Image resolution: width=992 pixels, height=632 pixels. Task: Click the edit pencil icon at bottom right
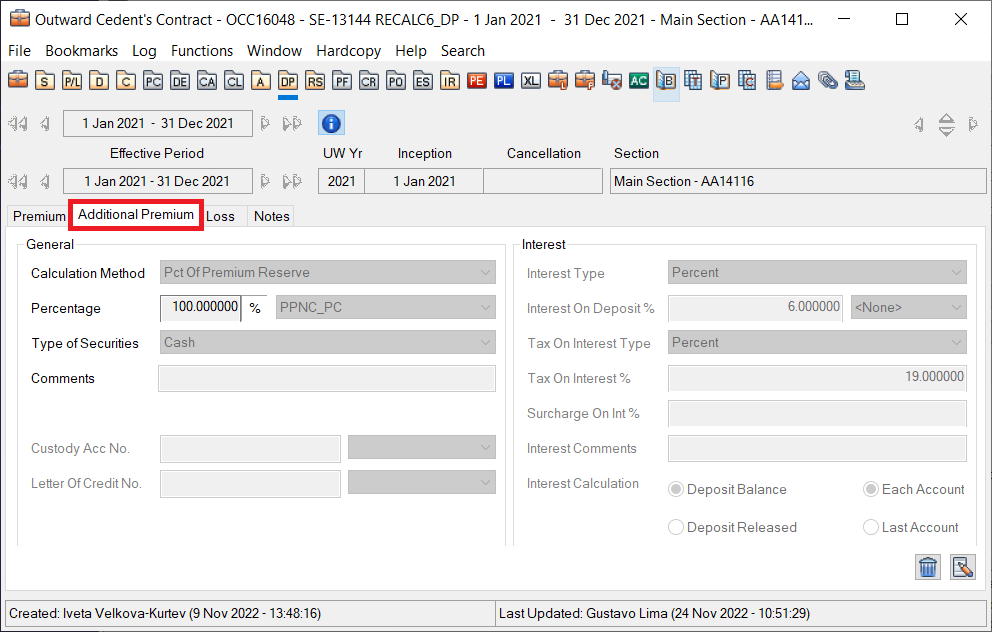(x=962, y=567)
